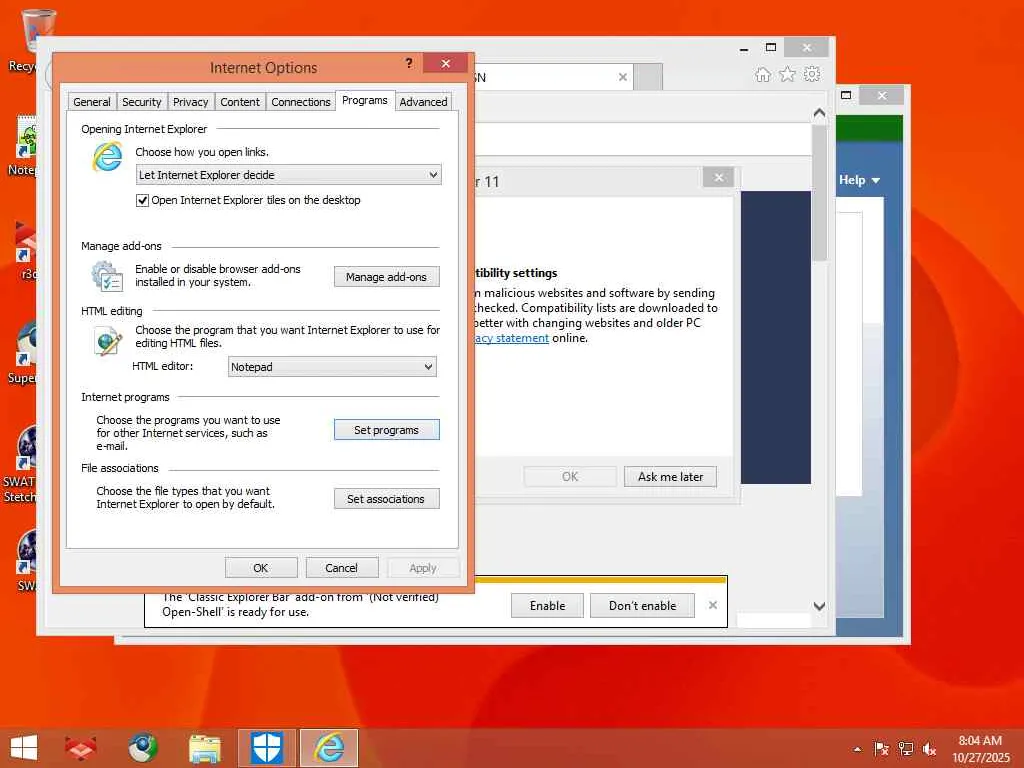Open the privacy statement link

pyautogui.click(x=512, y=338)
